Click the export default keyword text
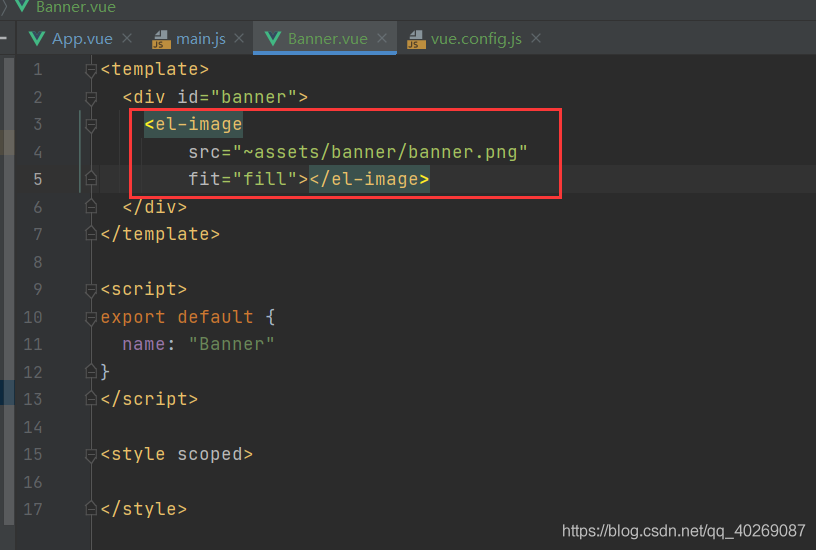 177,317
